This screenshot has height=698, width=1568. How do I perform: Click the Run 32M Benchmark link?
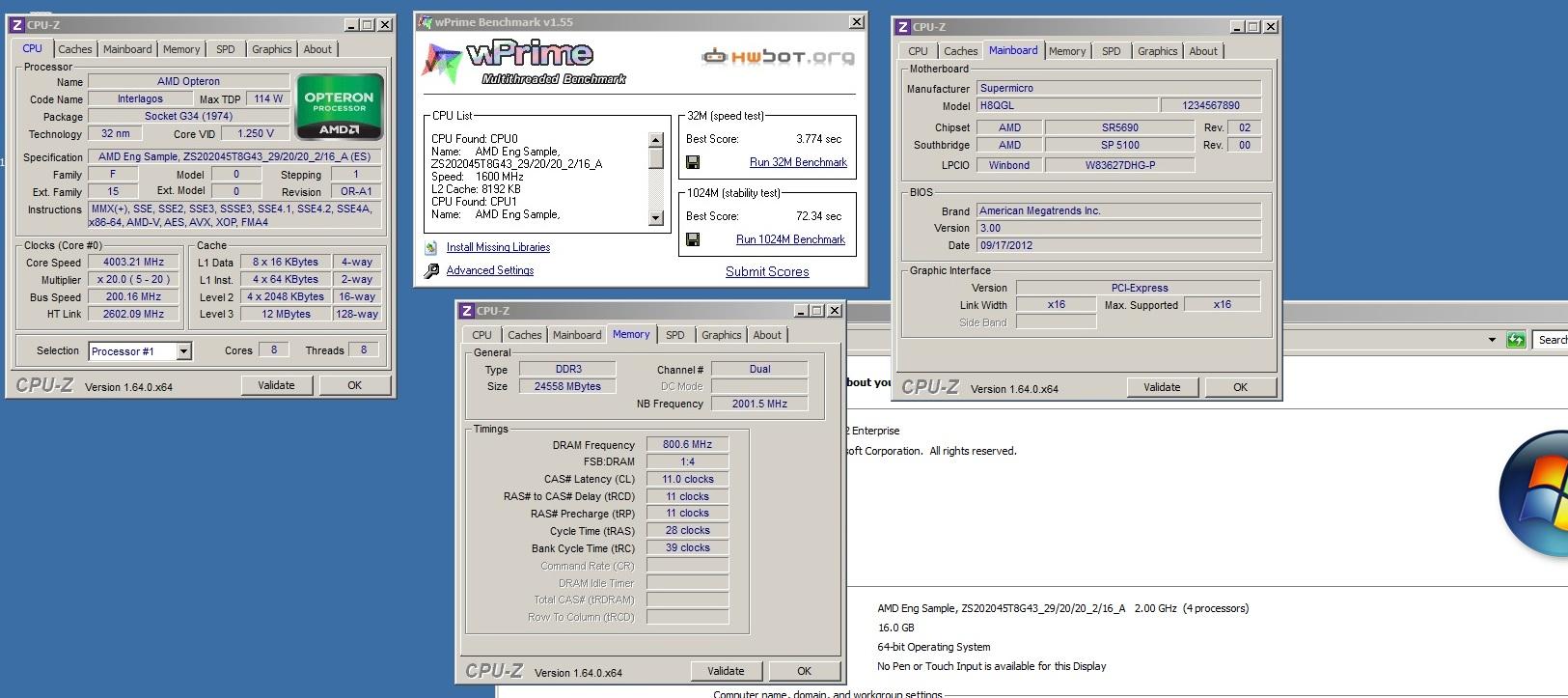[x=798, y=162]
